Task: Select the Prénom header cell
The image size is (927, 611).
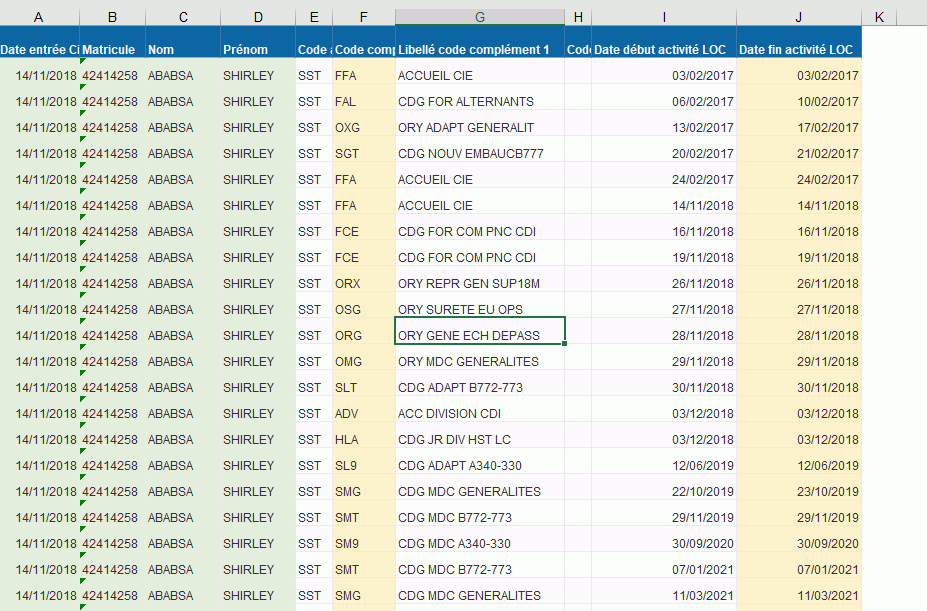Action: 257,50
